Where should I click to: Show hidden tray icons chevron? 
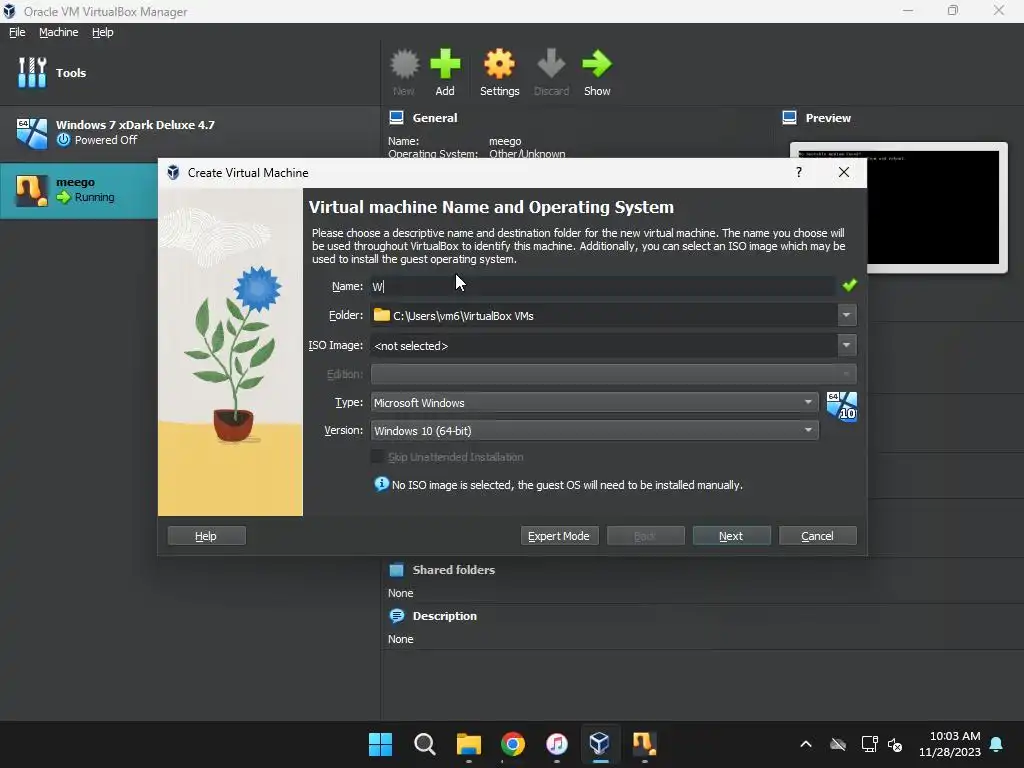(806, 744)
